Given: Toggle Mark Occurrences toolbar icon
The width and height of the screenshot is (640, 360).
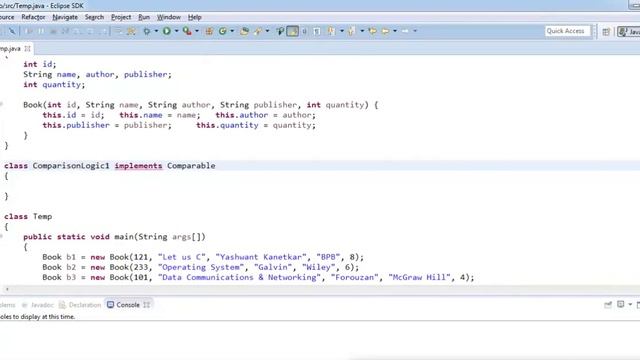Looking at the screenshot, I should click(280, 31).
